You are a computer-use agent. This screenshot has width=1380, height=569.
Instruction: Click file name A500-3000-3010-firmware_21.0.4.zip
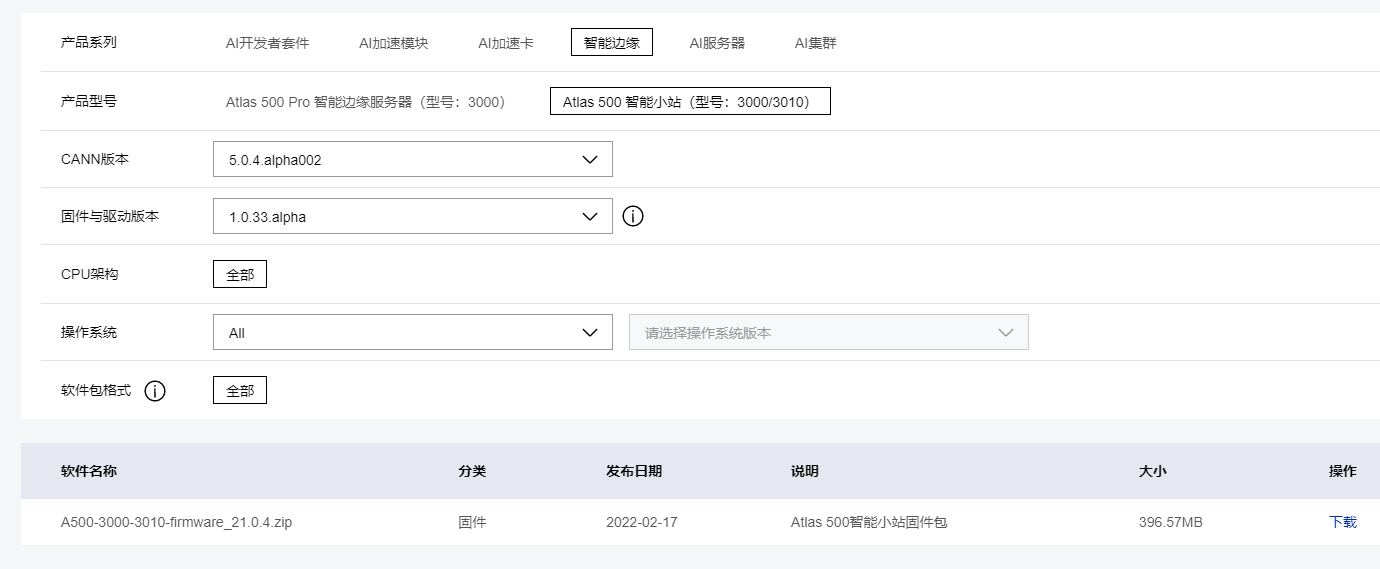pyautogui.click(x=176, y=522)
